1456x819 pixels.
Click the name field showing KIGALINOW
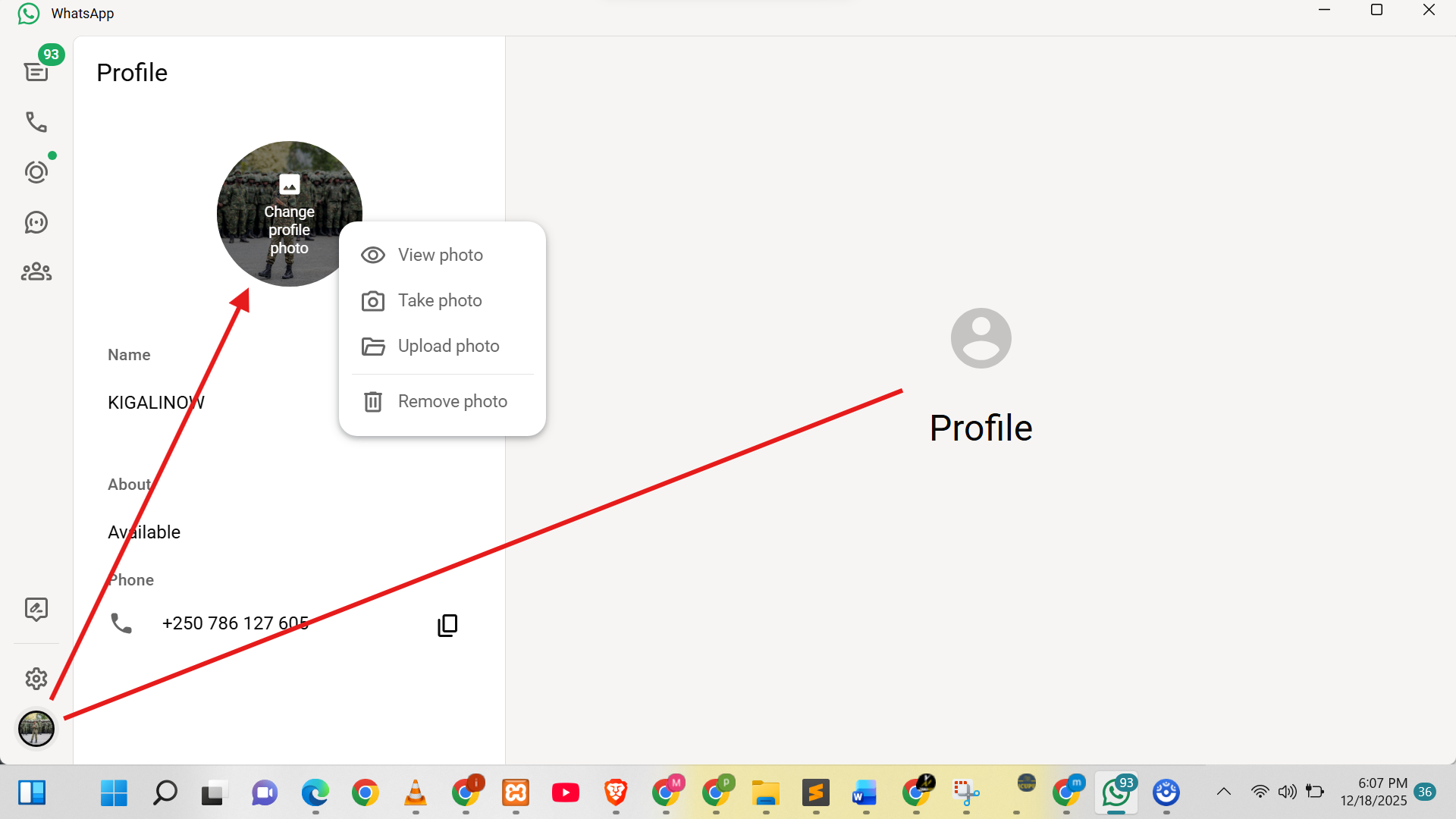tap(155, 402)
